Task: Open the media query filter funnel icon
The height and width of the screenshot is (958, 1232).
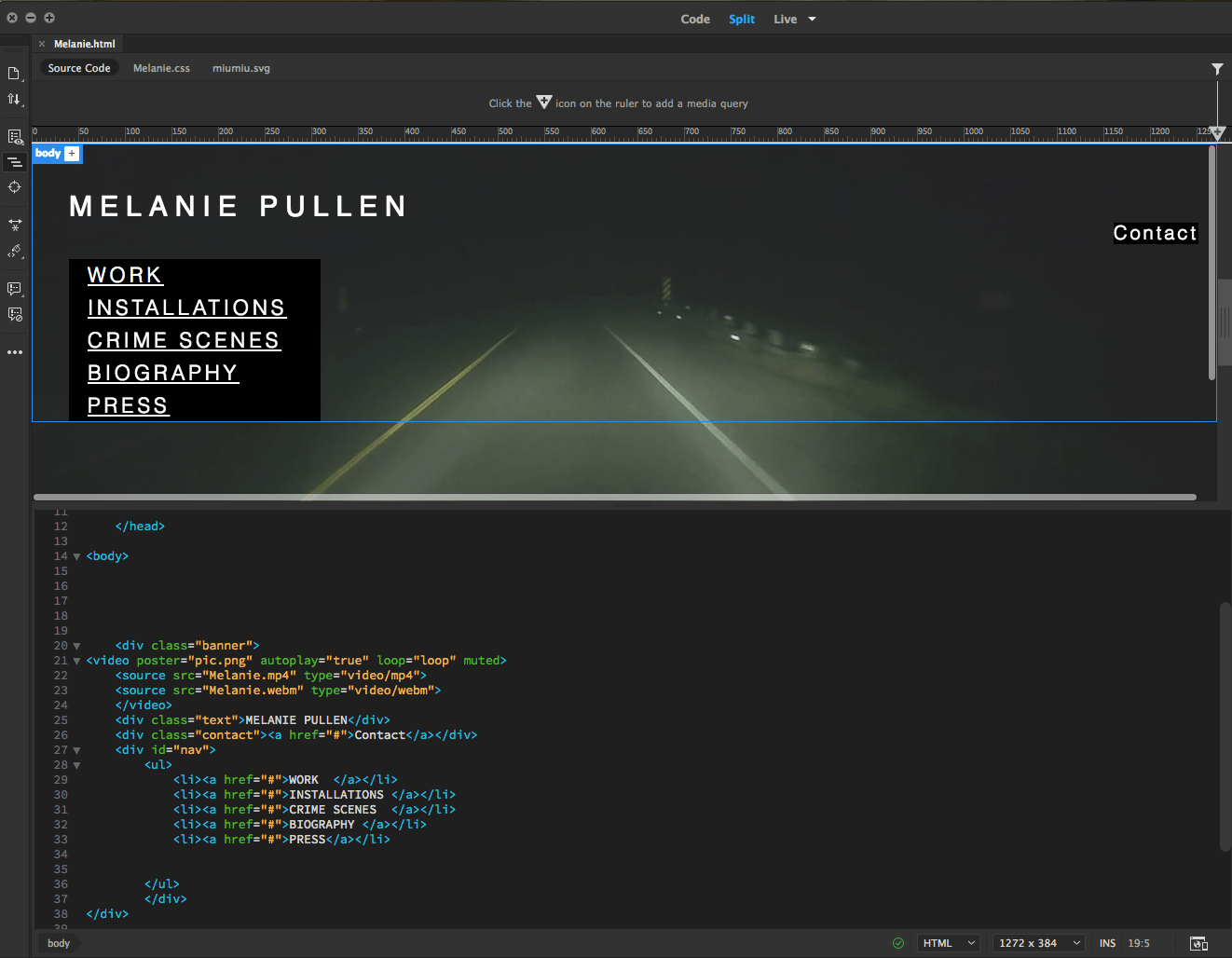Action: click(1217, 69)
